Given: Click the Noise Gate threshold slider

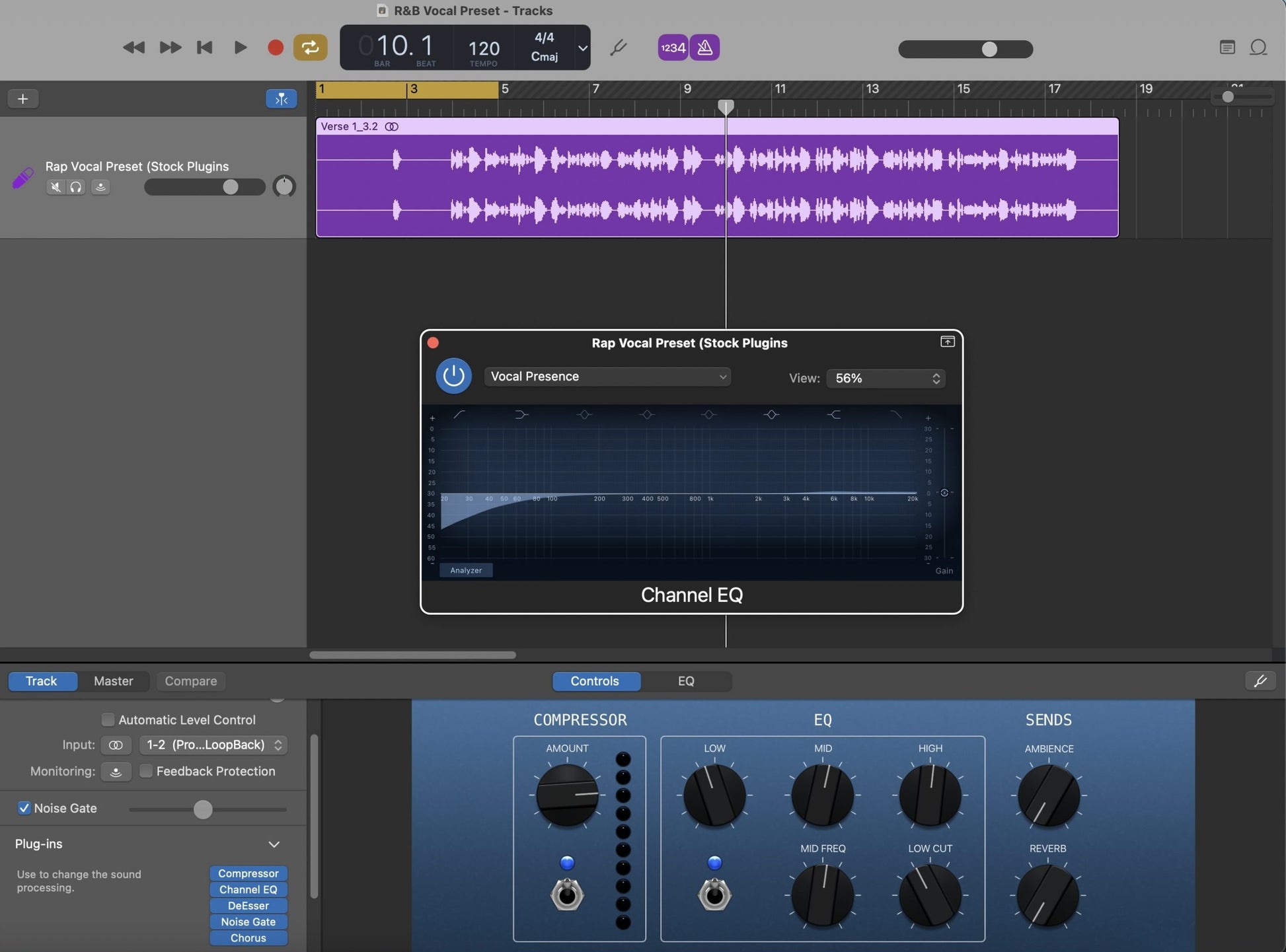Looking at the screenshot, I should coord(203,809).
